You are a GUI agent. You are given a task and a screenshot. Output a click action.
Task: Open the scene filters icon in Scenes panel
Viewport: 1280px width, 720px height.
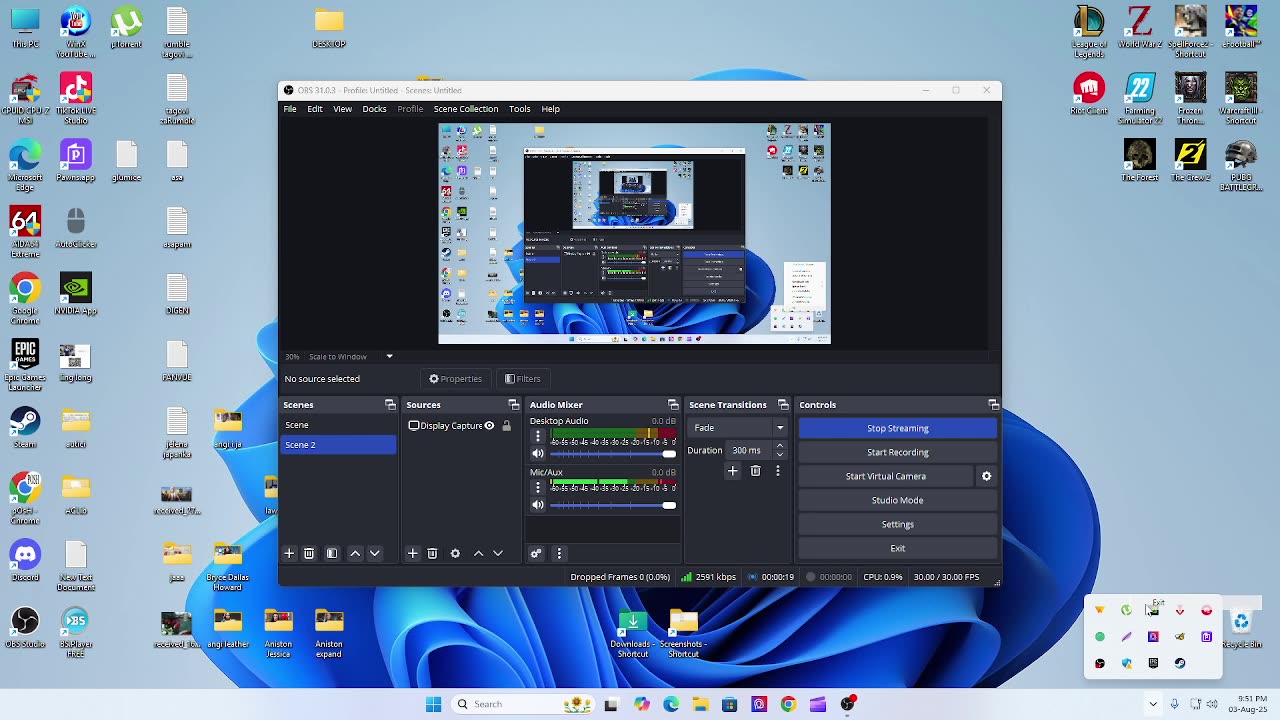tap(332, 553)
